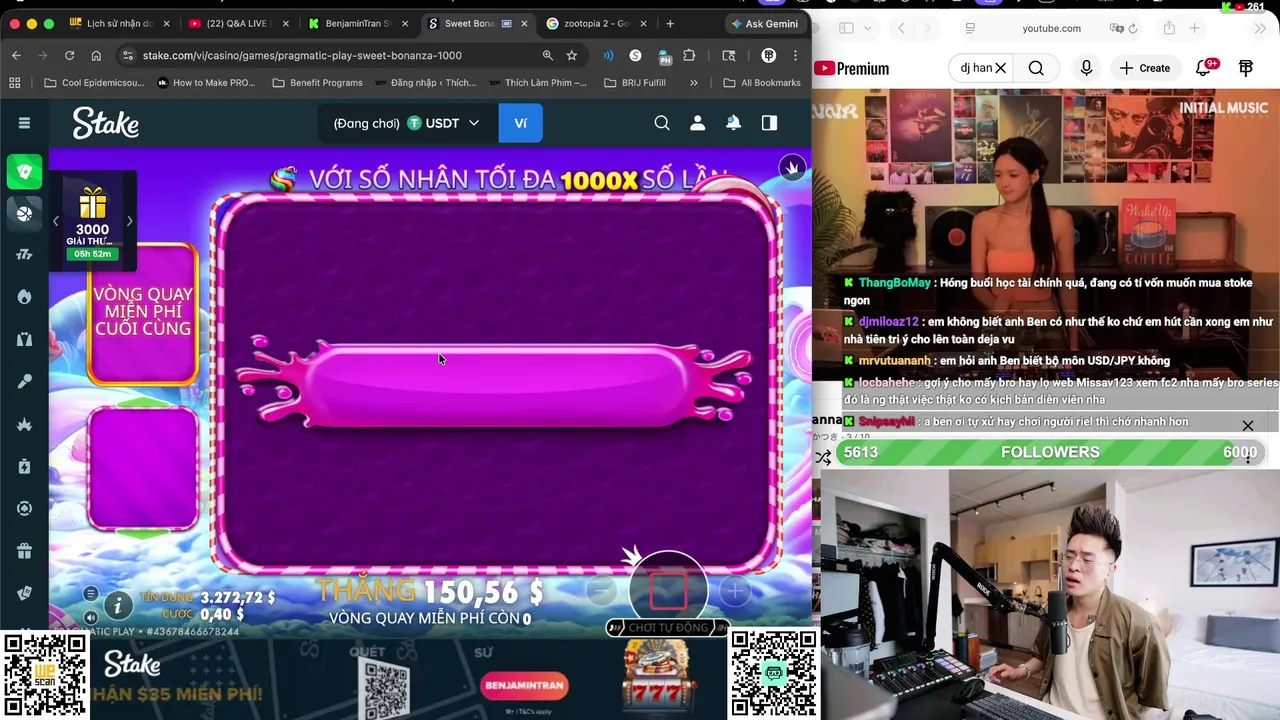Screen dimensions: 1280x720
Task: Select the sports ball icon in sidebar
Action: (x=24, y=213)
